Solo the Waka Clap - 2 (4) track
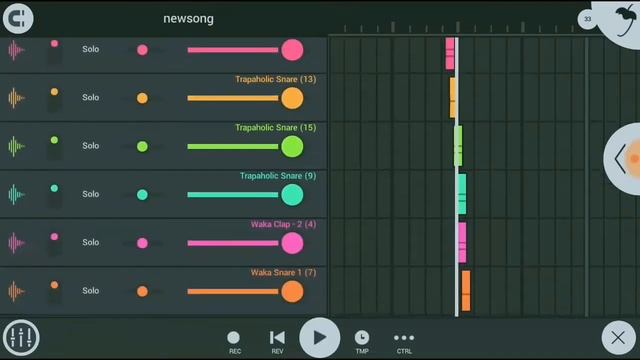The height and width of the screenshot is (360, 640). pos(91,242)
